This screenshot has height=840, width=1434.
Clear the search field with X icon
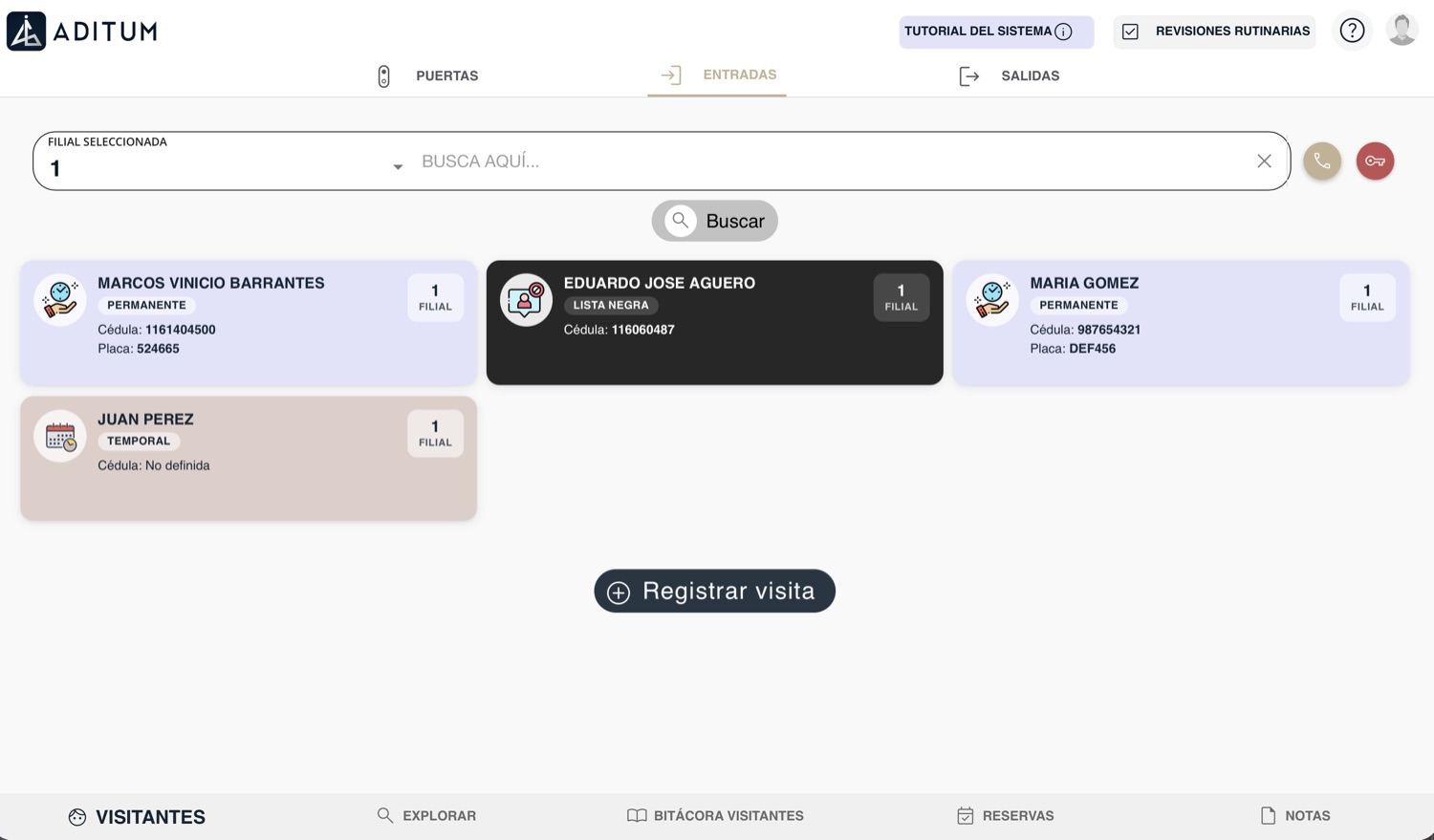pos(1264,161)
